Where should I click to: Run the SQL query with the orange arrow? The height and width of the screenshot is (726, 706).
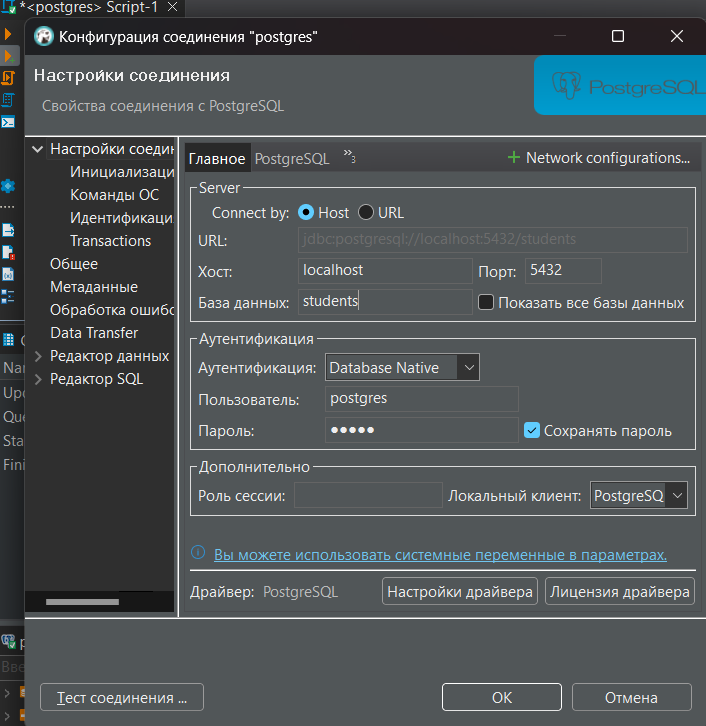tap(7, 34)
